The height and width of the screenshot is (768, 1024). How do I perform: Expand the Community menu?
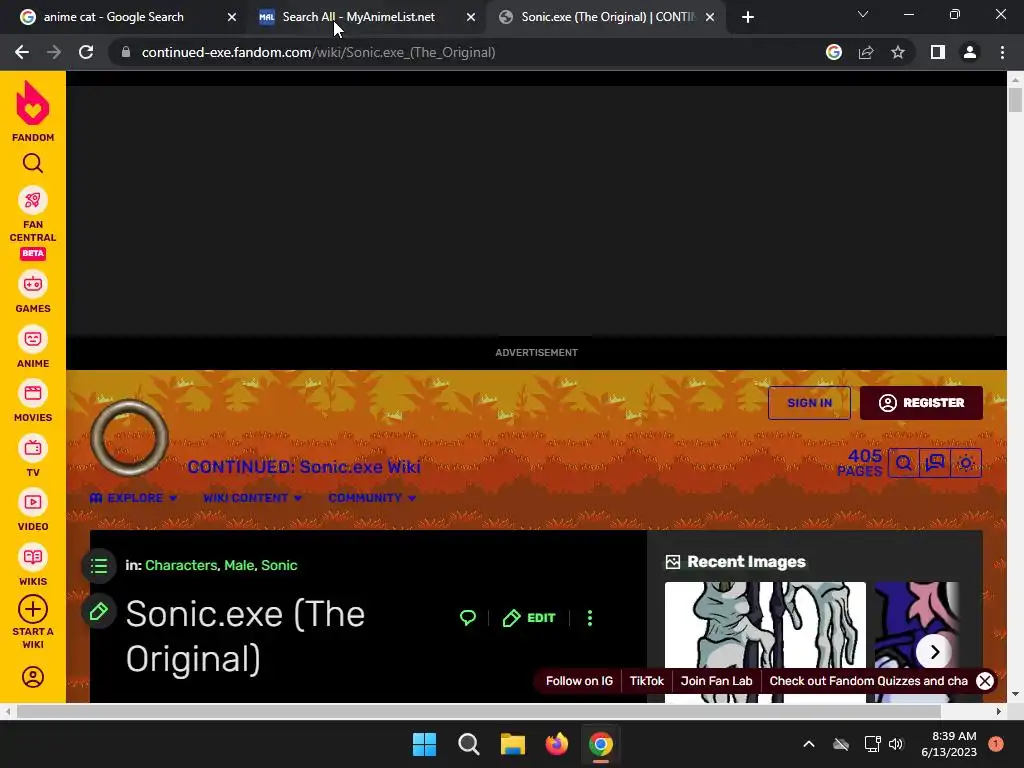[372, 498]
